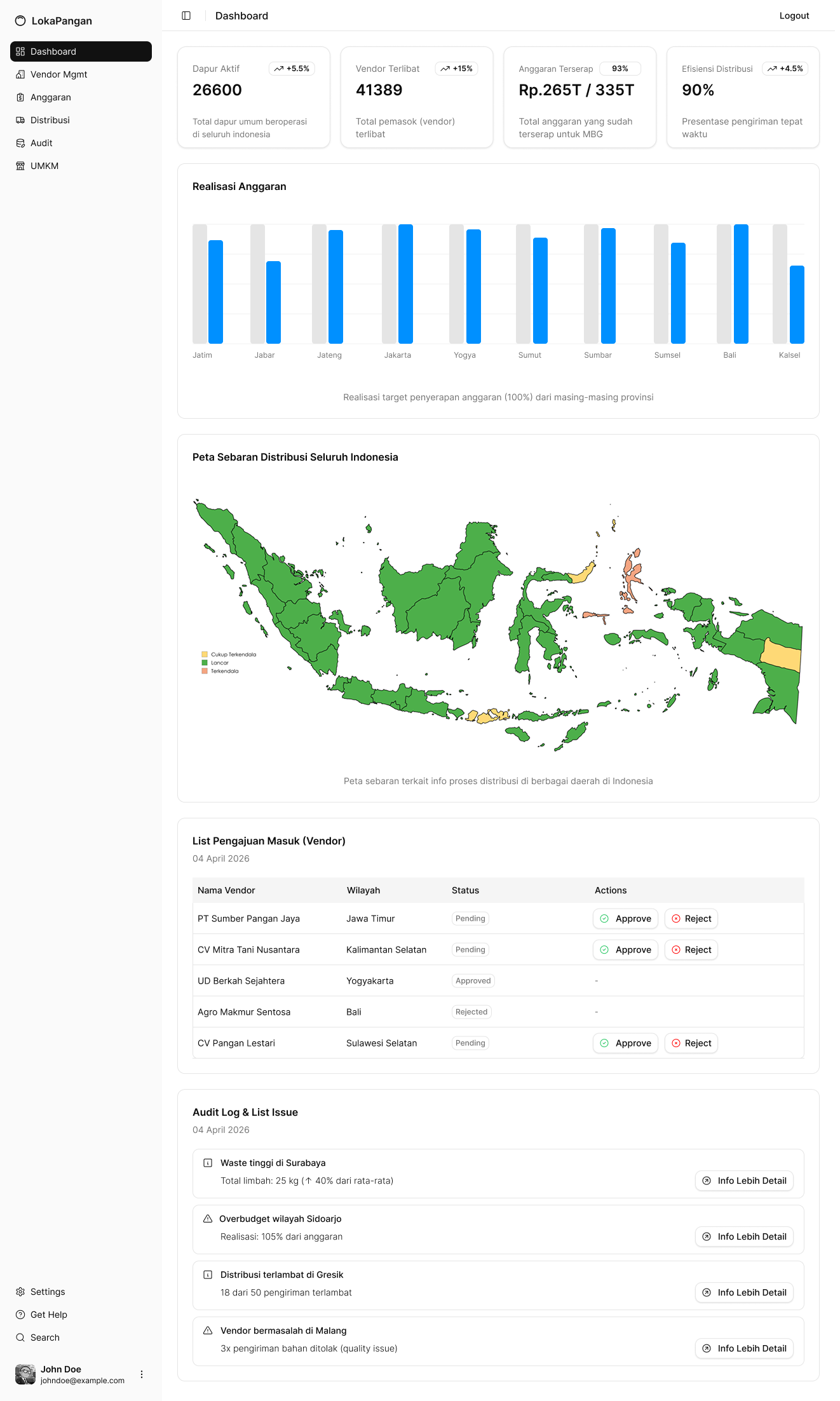Image resolution: width=840 pixels, height=1401 pixels.
Task: Click the warning icon beside Overbudget wilayah Sidoarjo
Action: pos(208,1219)
